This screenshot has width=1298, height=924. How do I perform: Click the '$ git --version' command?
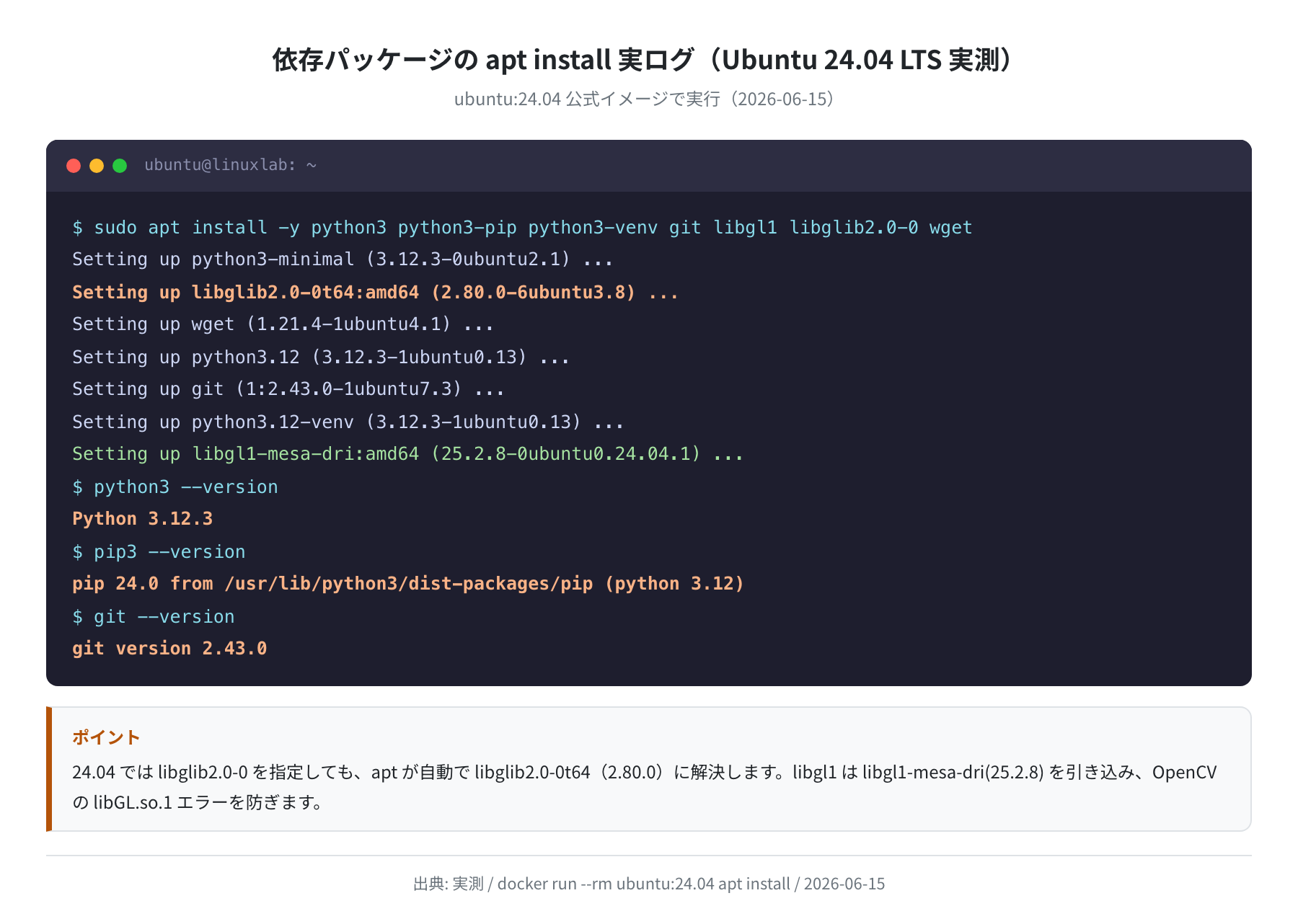(x=154, y=617)
